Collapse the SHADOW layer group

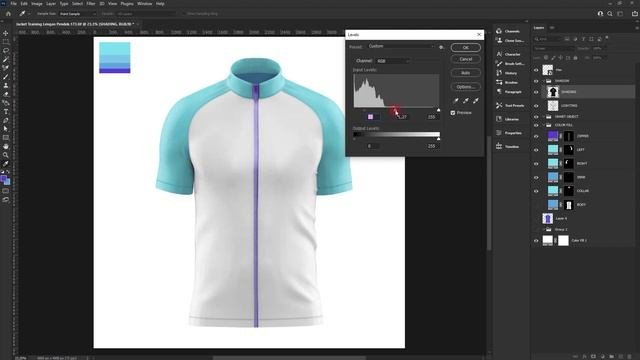tap(544, 81)
